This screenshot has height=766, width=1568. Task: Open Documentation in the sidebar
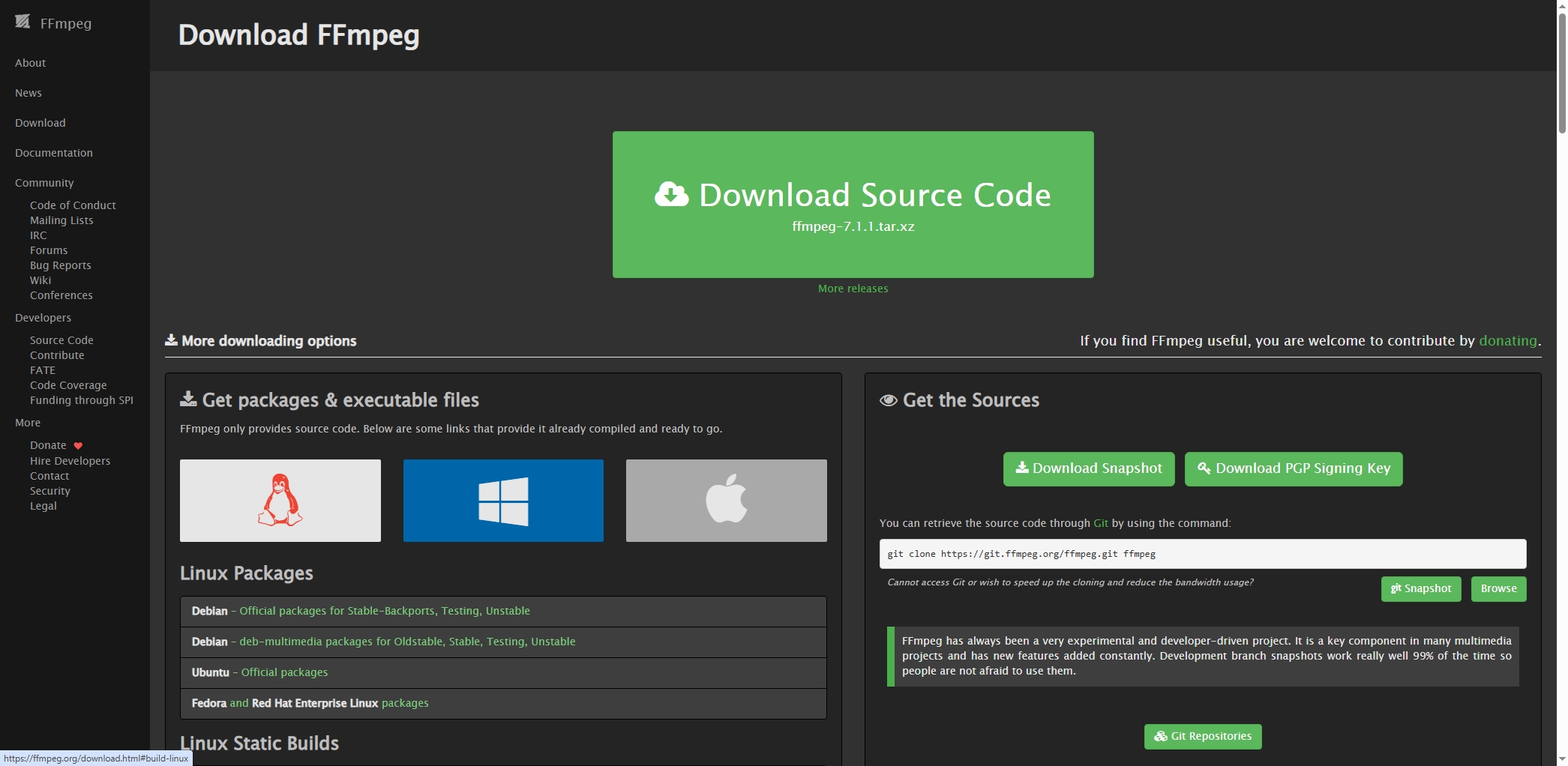tap(54, 153)
